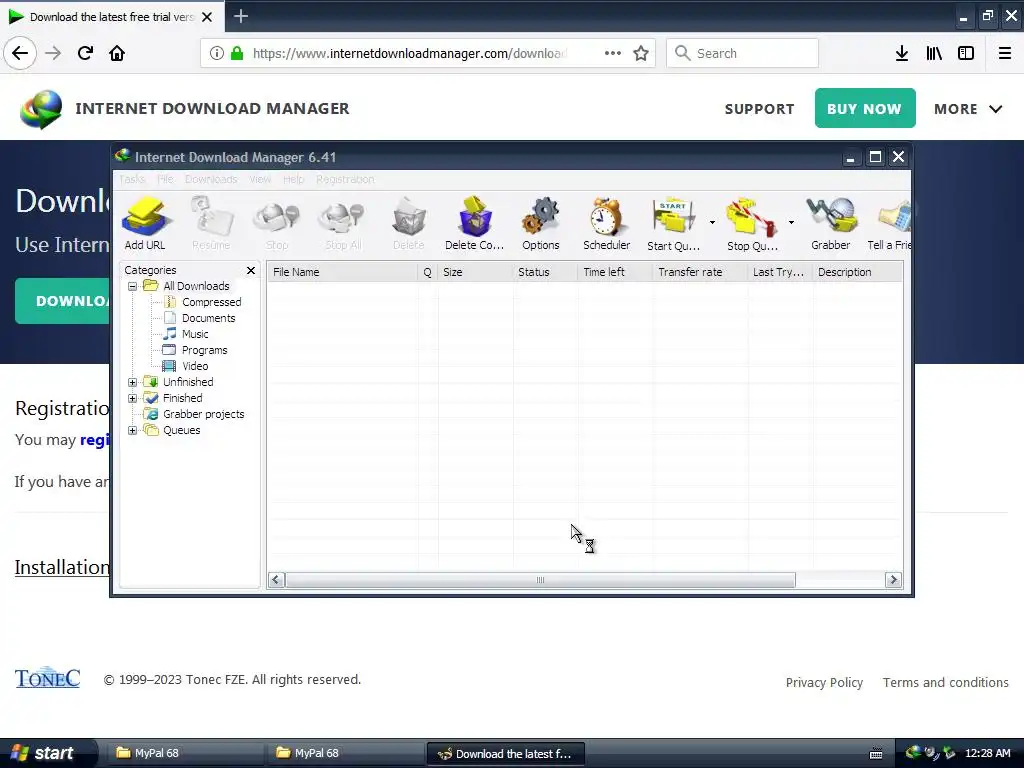Open the Downloads menu
This screenshot has width=1024, height=768.
[211, 179]
